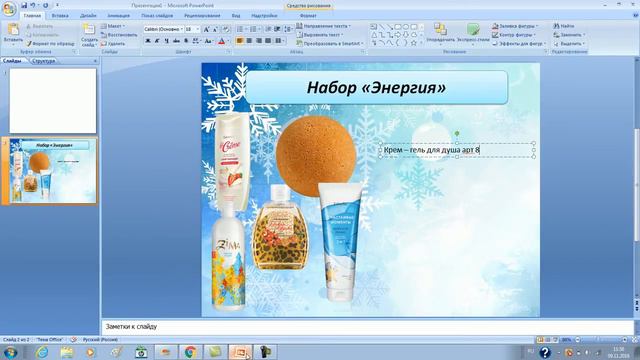Screen dimensions: 640x360
Task: Increase font size with the large A
Action: pos(207,29)
